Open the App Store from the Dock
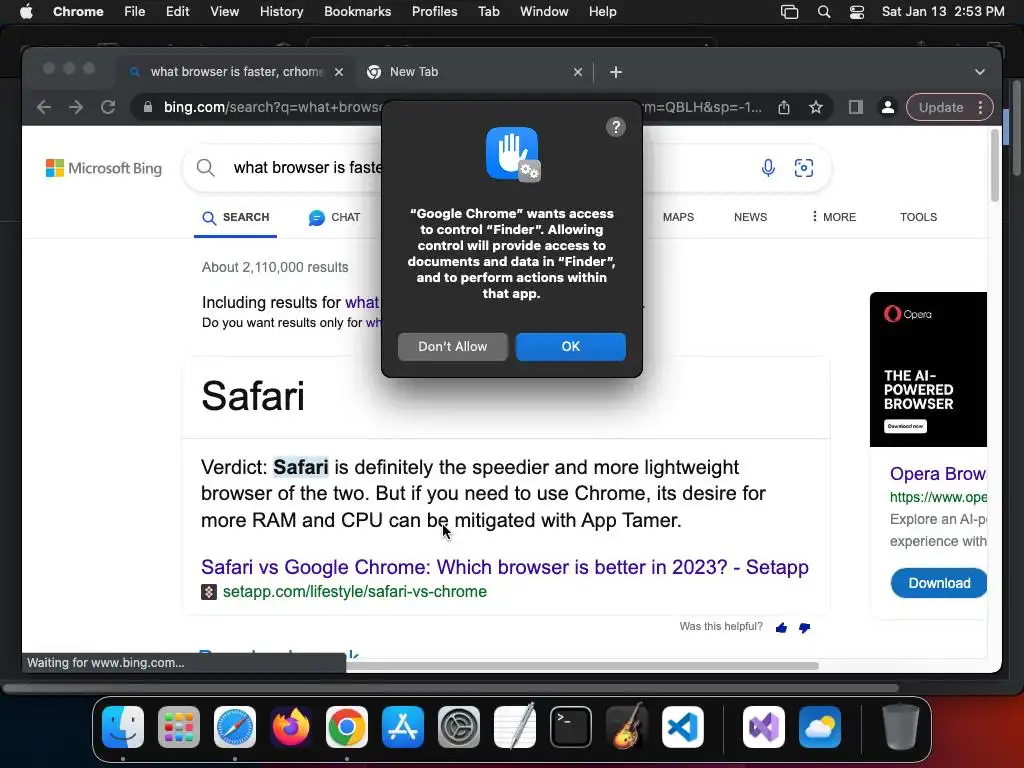The width and height of the screenshot is (1024, 768). pyautogui.click(x=403, y=727)
